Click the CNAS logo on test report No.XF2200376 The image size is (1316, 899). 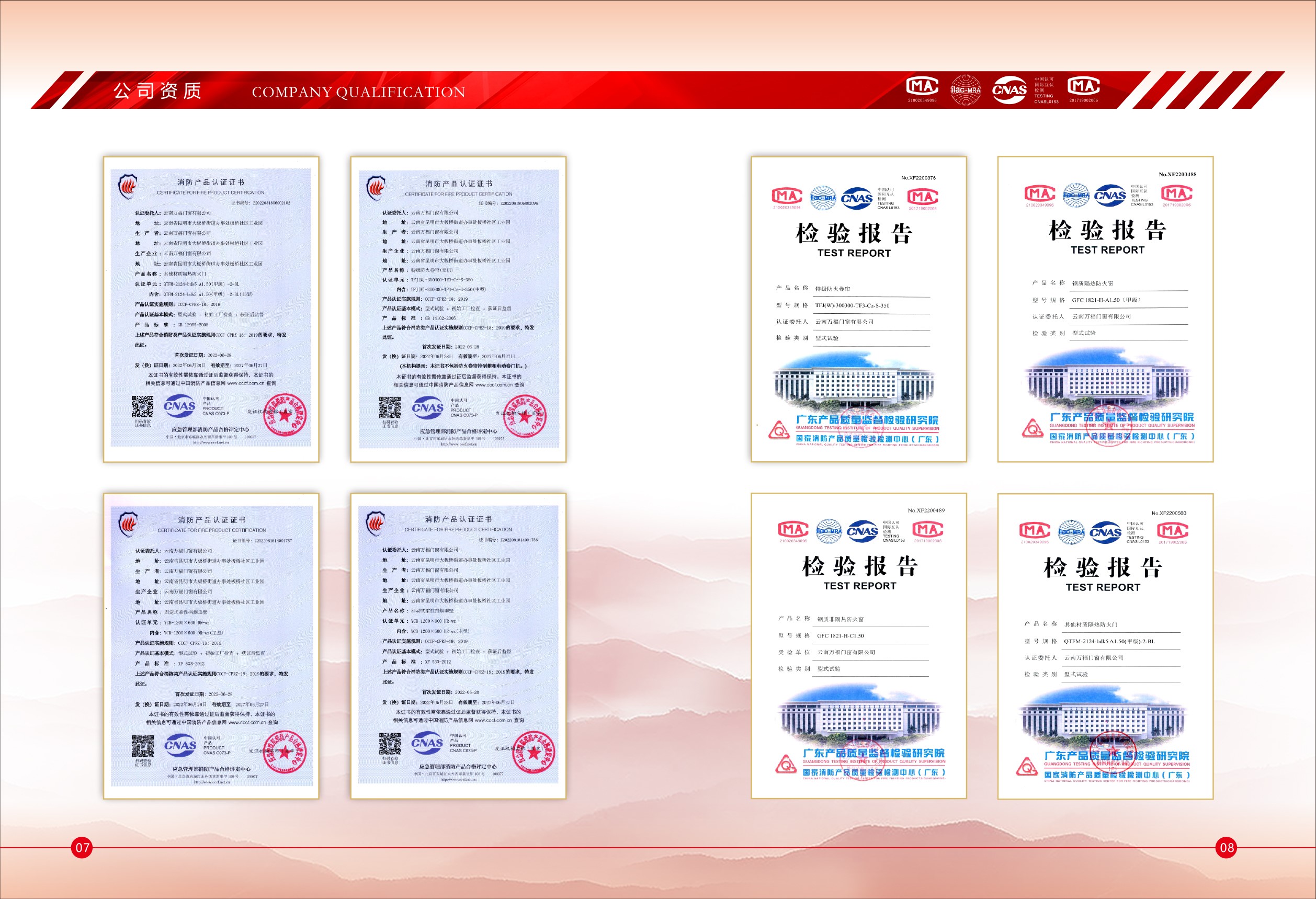tap(857, 198)
